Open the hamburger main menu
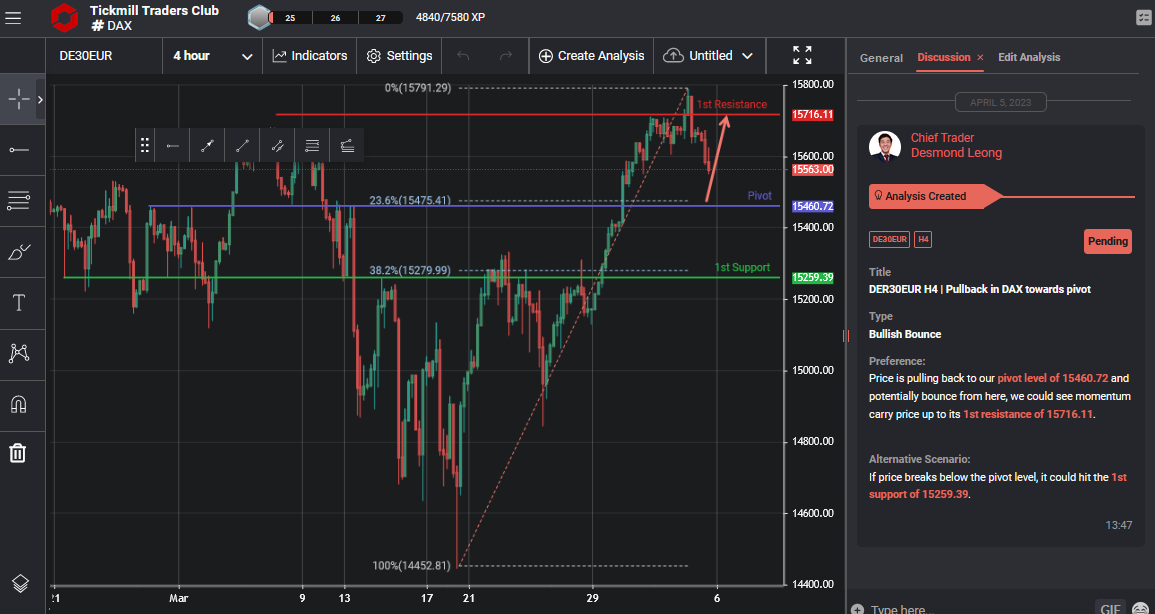1155x614 pixels. click(x=13, y=18)
